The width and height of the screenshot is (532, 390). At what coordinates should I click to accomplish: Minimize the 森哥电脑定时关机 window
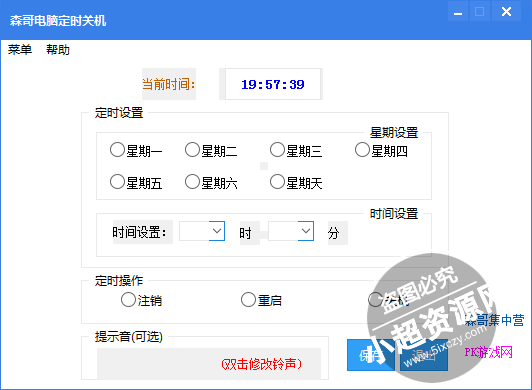458,12
